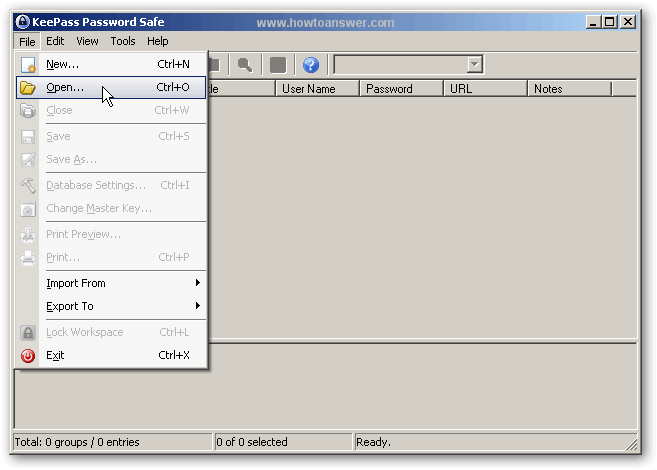Choose Exit from the File menu
The width and height of the screenshot is (657, 470).
111,356
